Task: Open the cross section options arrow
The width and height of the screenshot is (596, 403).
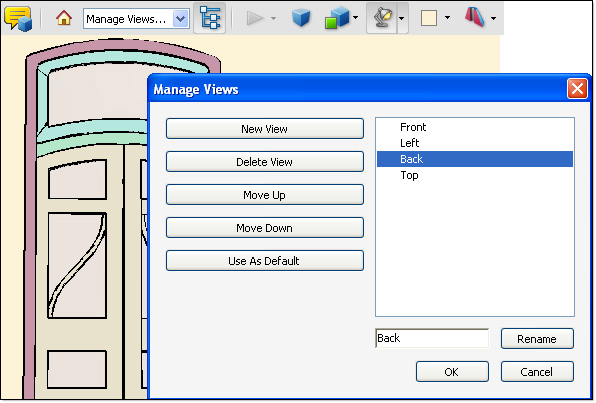Action: coord(493,18)
